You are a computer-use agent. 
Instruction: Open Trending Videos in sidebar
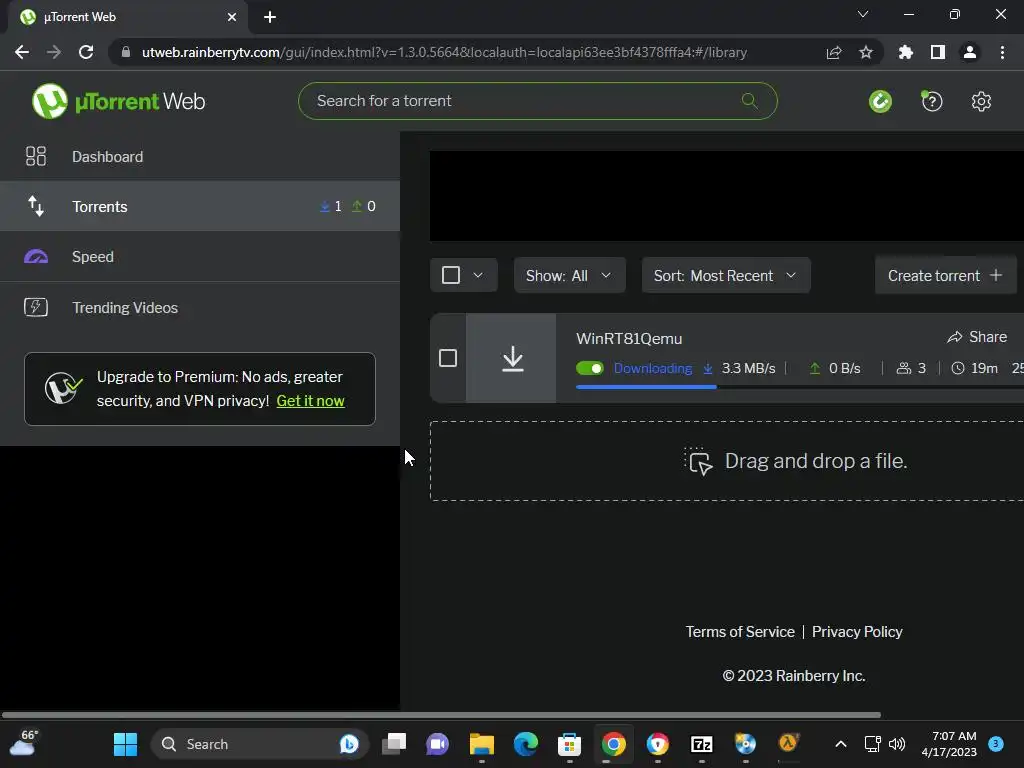click(x=200, y=307)
